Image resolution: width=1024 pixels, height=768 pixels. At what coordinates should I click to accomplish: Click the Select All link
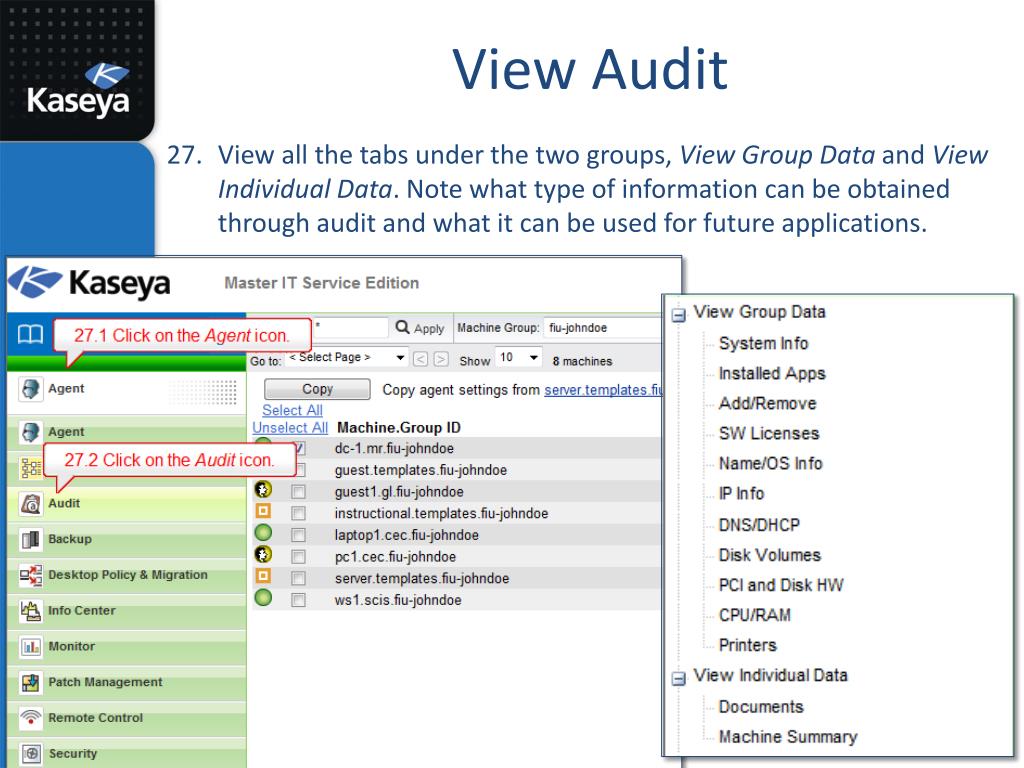(x=293, y=410)
